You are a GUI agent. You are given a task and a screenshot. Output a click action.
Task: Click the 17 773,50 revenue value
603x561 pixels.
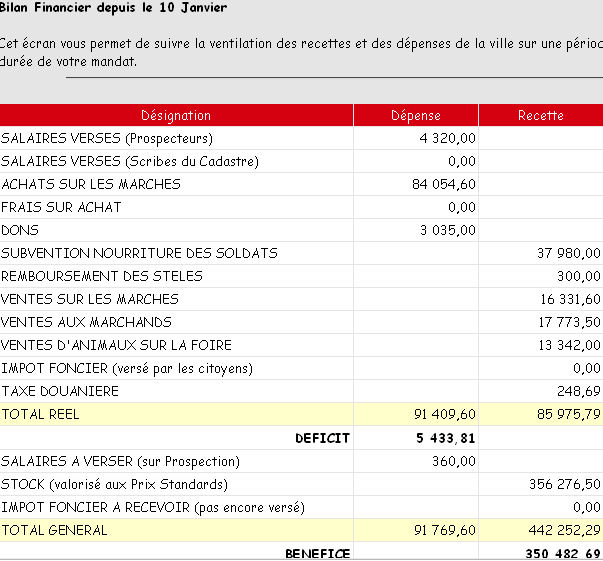coord(570,322)
